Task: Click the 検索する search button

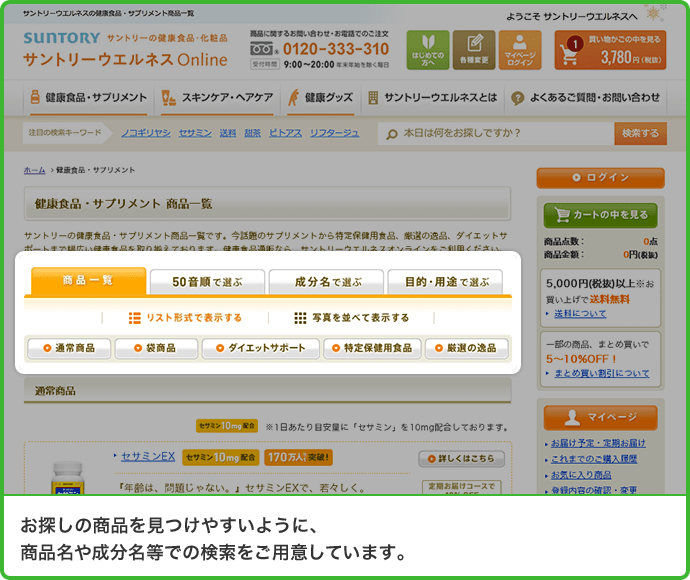Action: pos(640,133)
